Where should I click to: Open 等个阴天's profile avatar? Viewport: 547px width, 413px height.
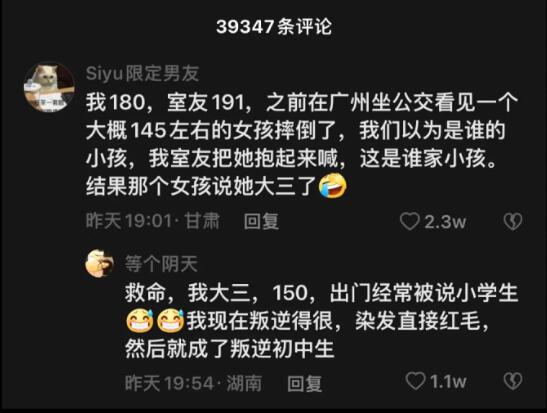pyautogui.click(x=99, y=263)
